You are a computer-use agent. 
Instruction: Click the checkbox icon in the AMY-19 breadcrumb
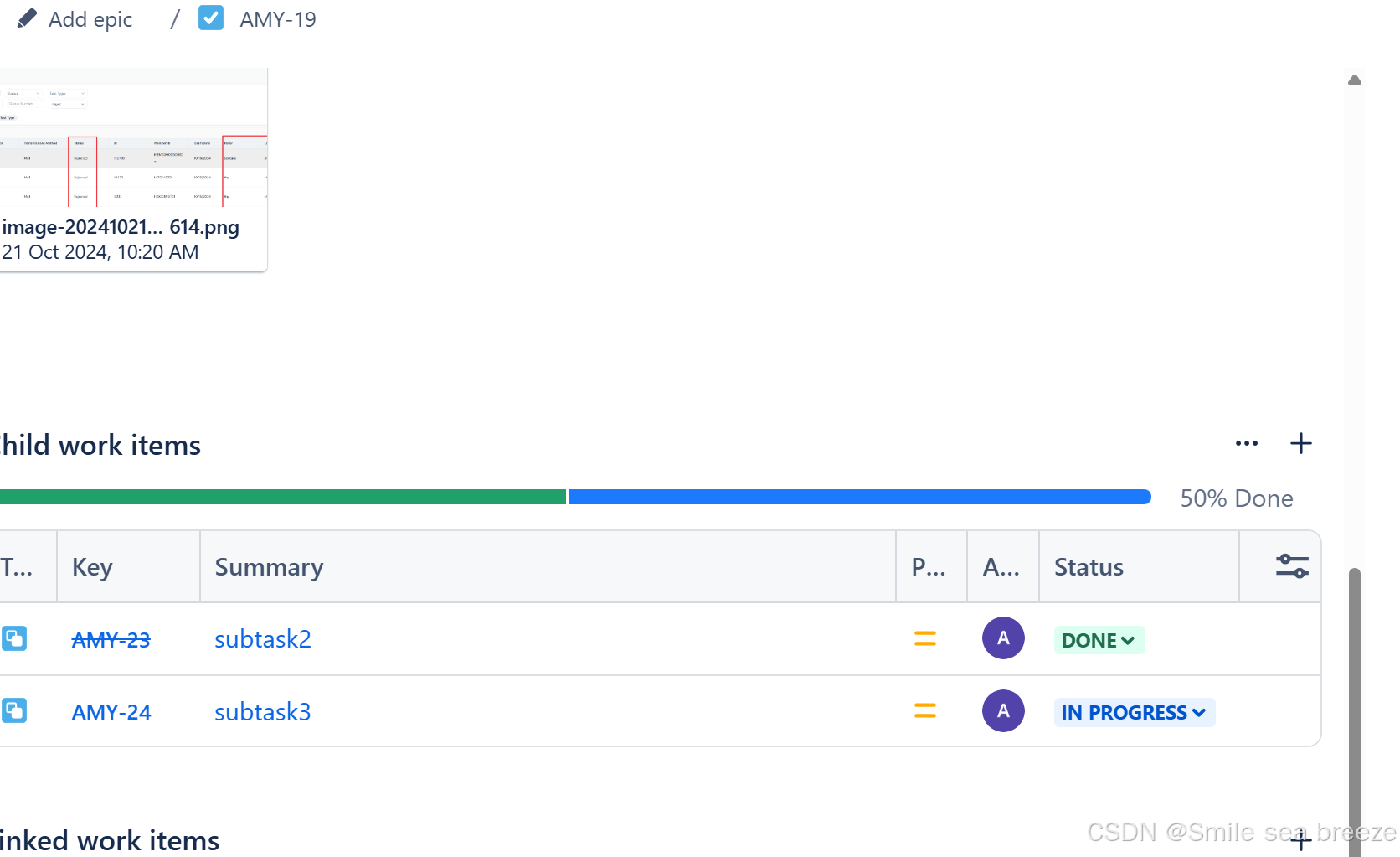[x=211, y=18]
